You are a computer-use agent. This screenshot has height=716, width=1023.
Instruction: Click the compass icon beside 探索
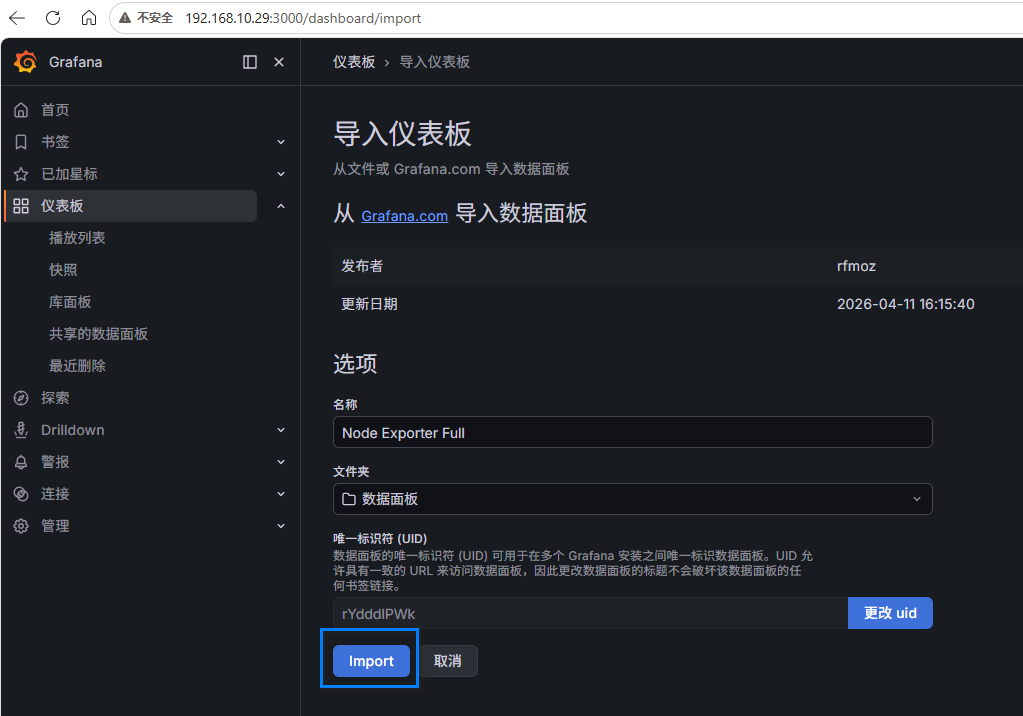(21, 398)
